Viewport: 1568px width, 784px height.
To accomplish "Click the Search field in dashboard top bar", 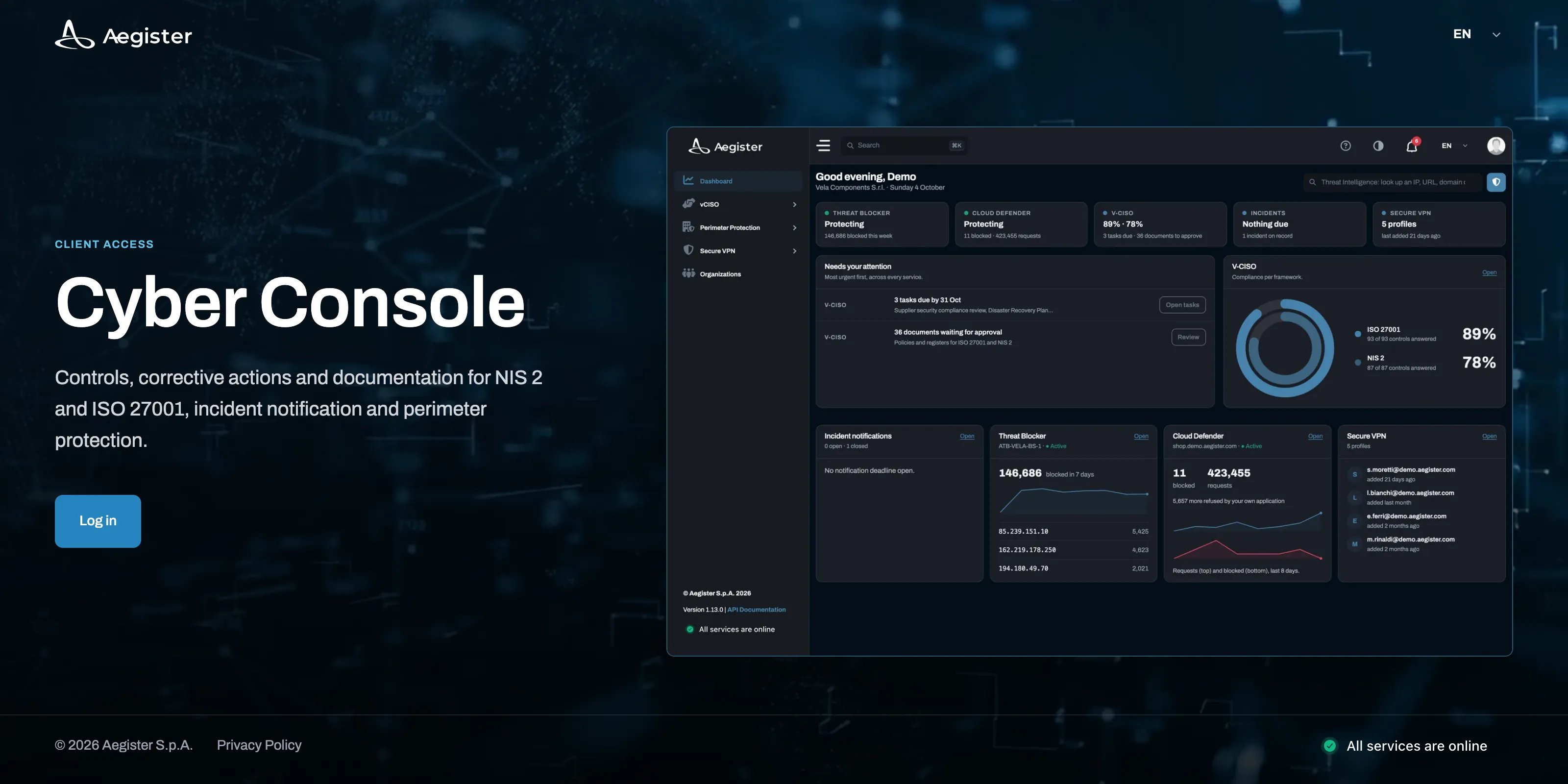I will click(905, 146).
